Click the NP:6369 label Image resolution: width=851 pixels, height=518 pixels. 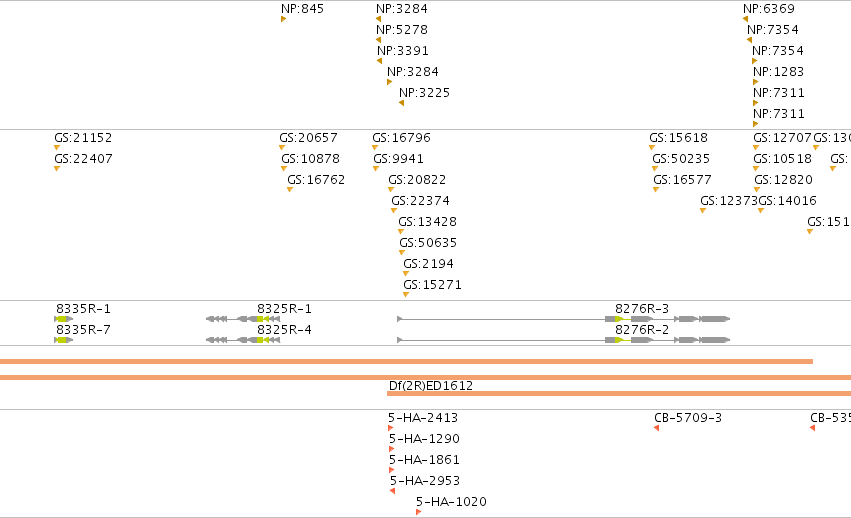tap(769, 9)
